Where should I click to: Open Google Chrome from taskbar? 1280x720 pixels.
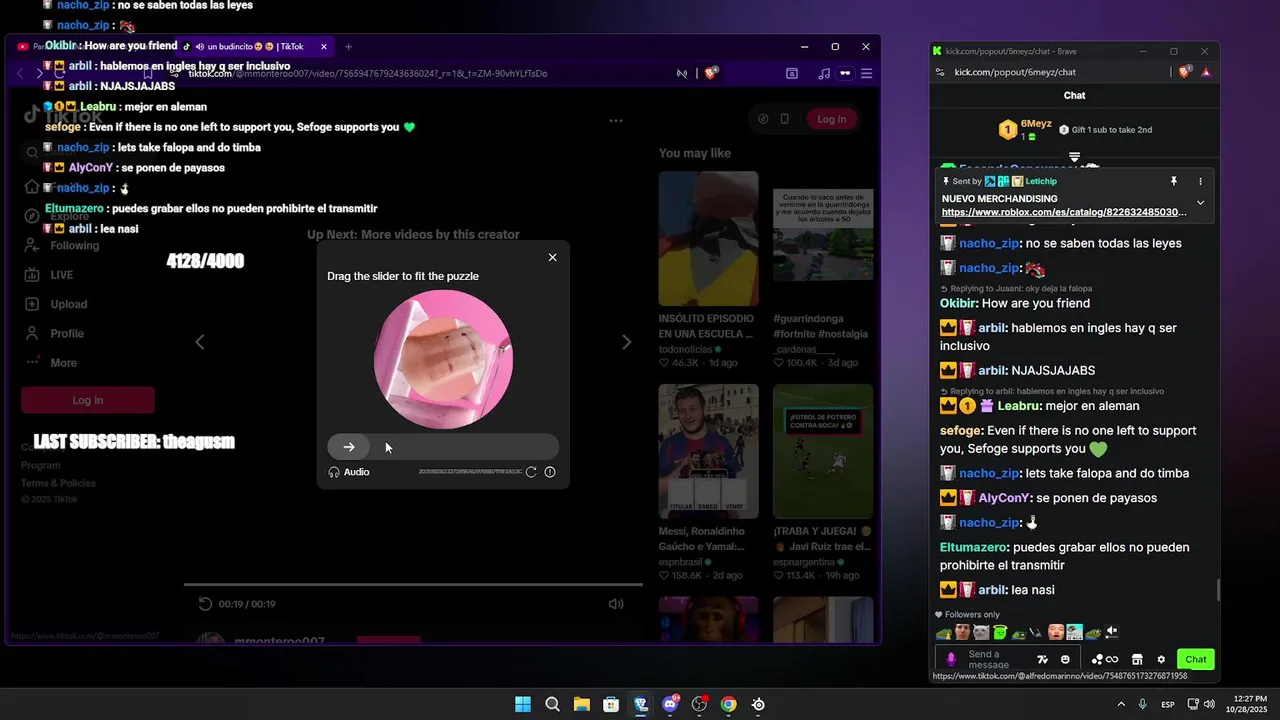point(729,704)
